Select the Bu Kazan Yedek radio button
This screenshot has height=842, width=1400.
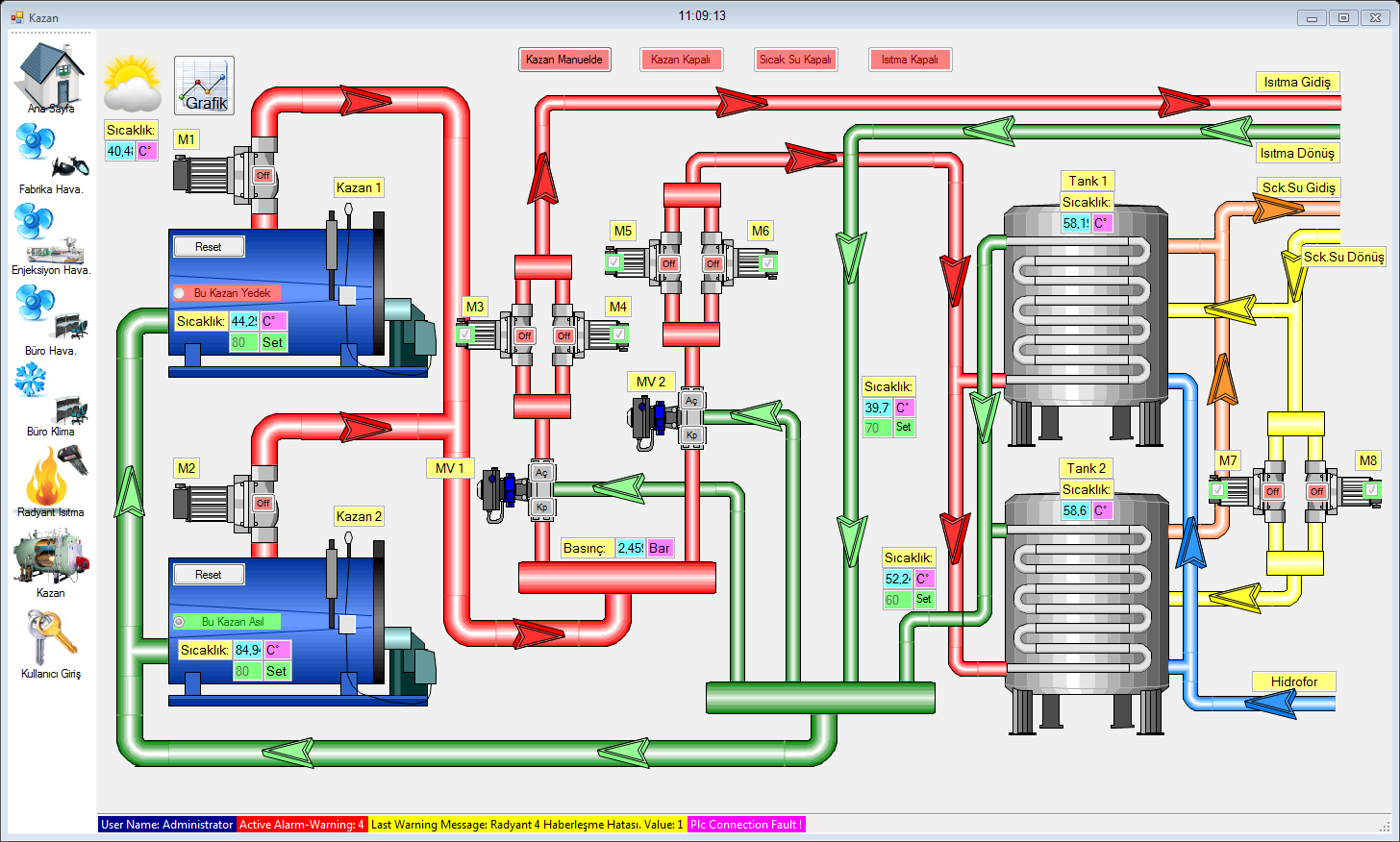point(180,293)
